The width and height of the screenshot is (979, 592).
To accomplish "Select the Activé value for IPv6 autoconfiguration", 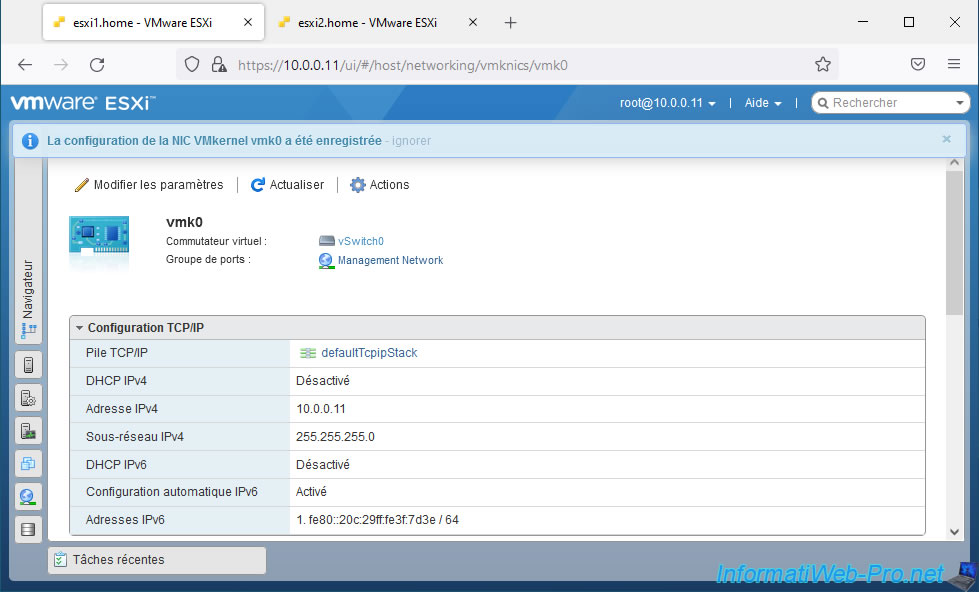I will [311, 492].
